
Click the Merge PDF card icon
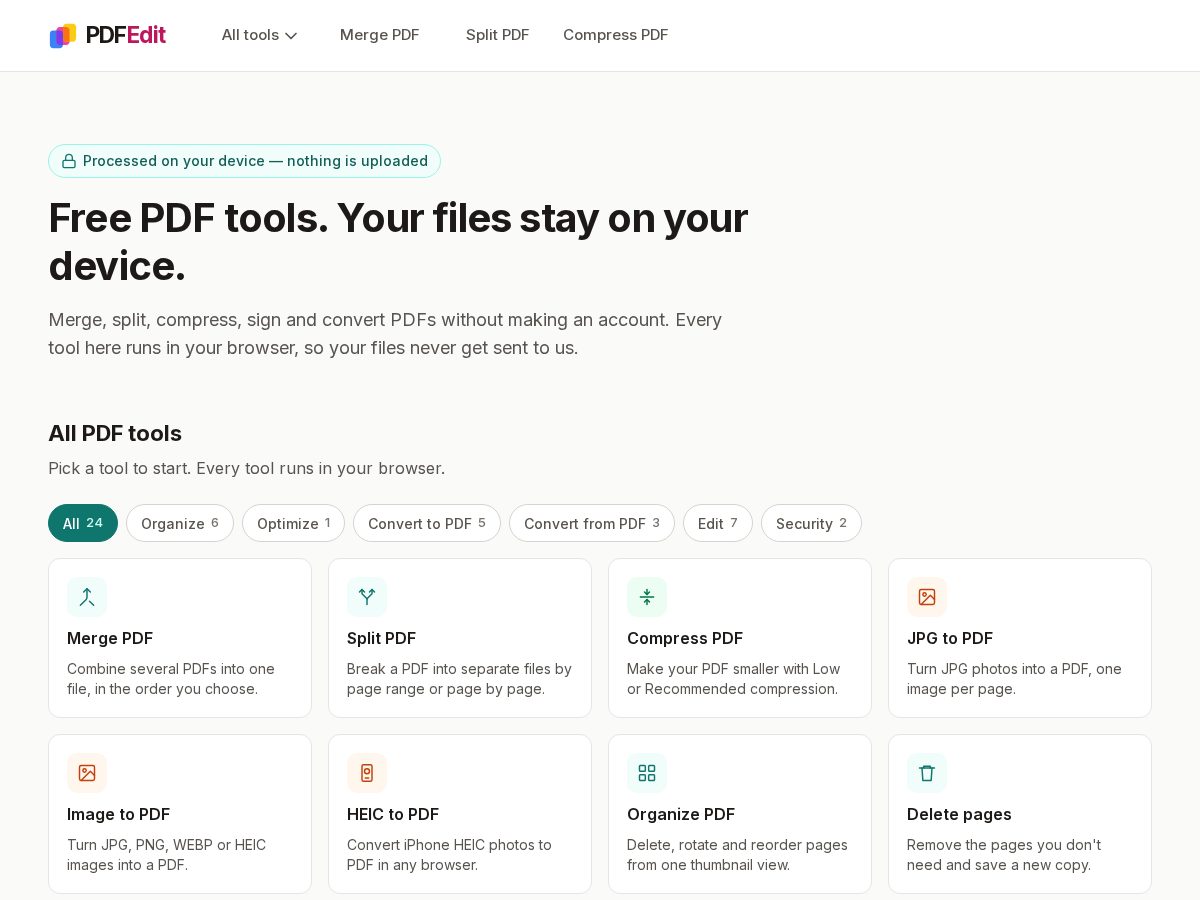point(87,597)
